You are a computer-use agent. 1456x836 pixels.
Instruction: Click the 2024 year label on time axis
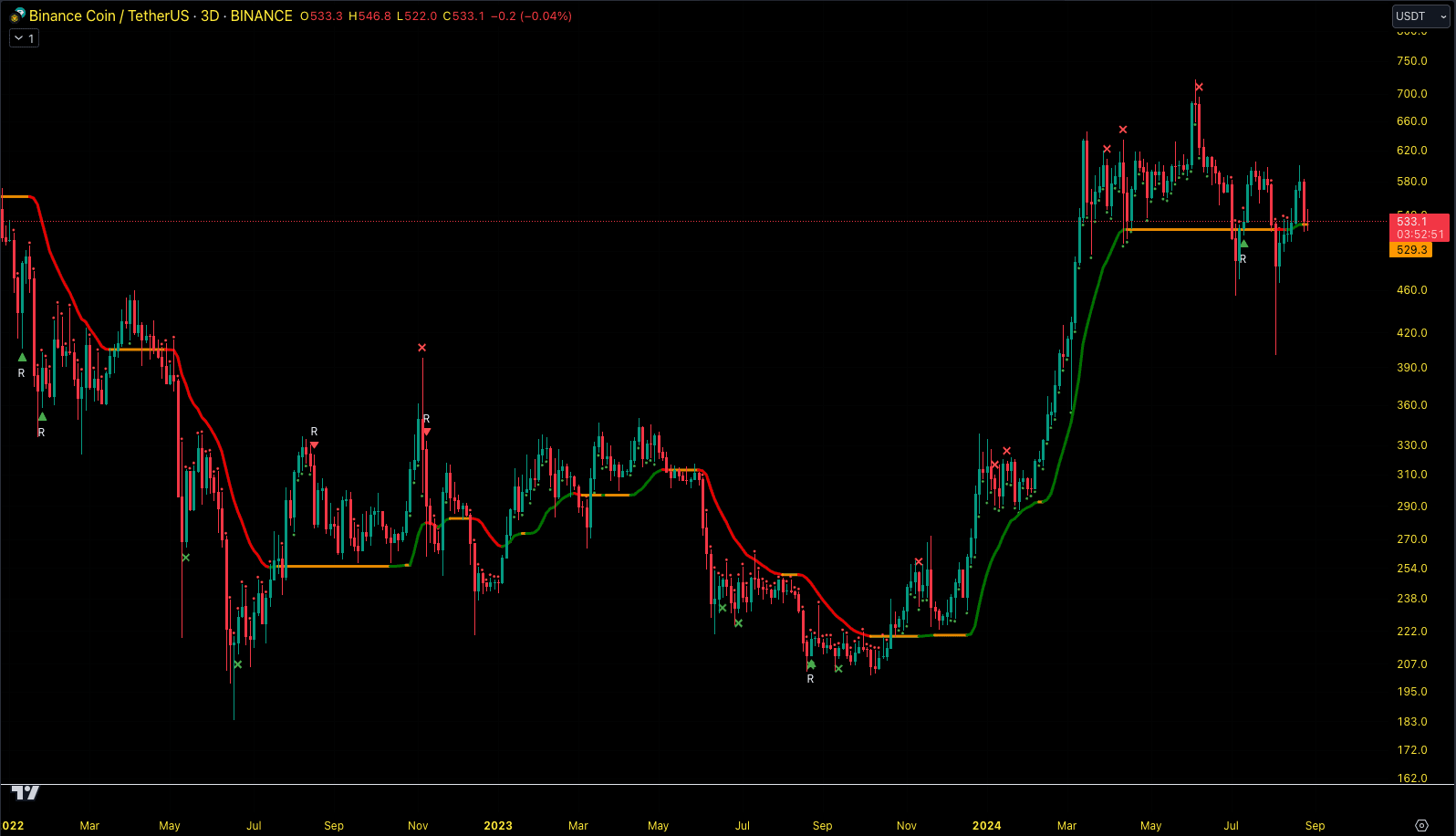click(986, 826)
